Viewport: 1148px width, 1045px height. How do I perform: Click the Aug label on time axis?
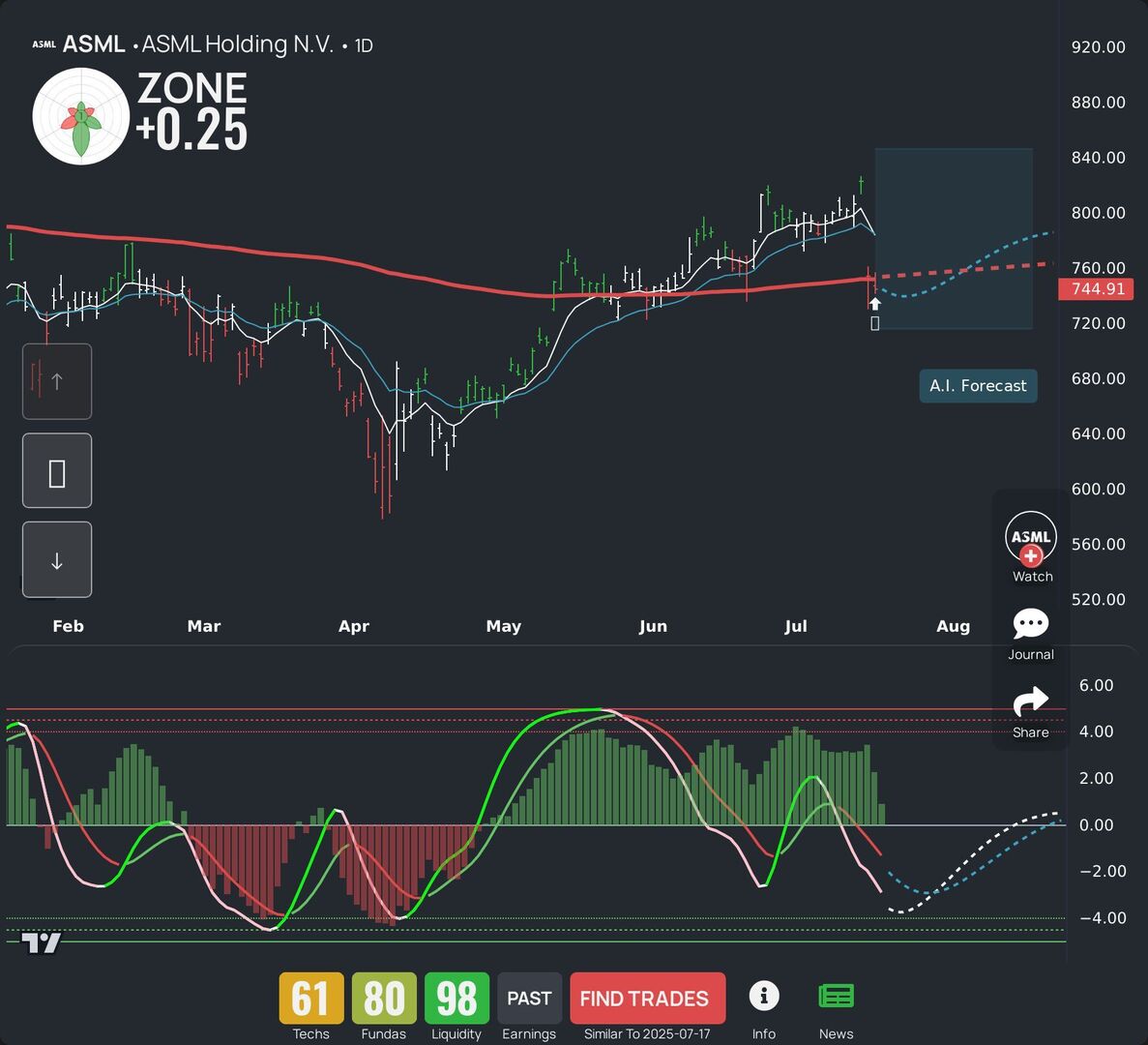[x=954, y=626]
